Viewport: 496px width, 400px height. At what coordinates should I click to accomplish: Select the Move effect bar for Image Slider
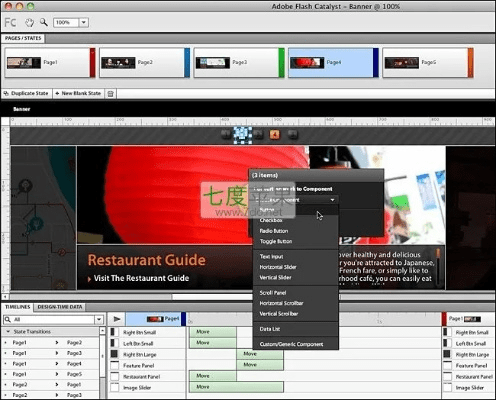[236, 387]
